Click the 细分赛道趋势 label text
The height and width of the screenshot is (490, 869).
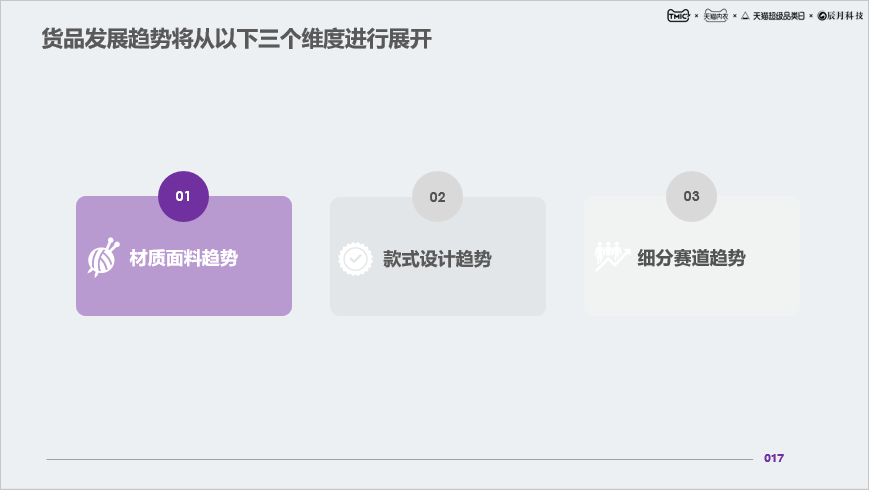691,258
